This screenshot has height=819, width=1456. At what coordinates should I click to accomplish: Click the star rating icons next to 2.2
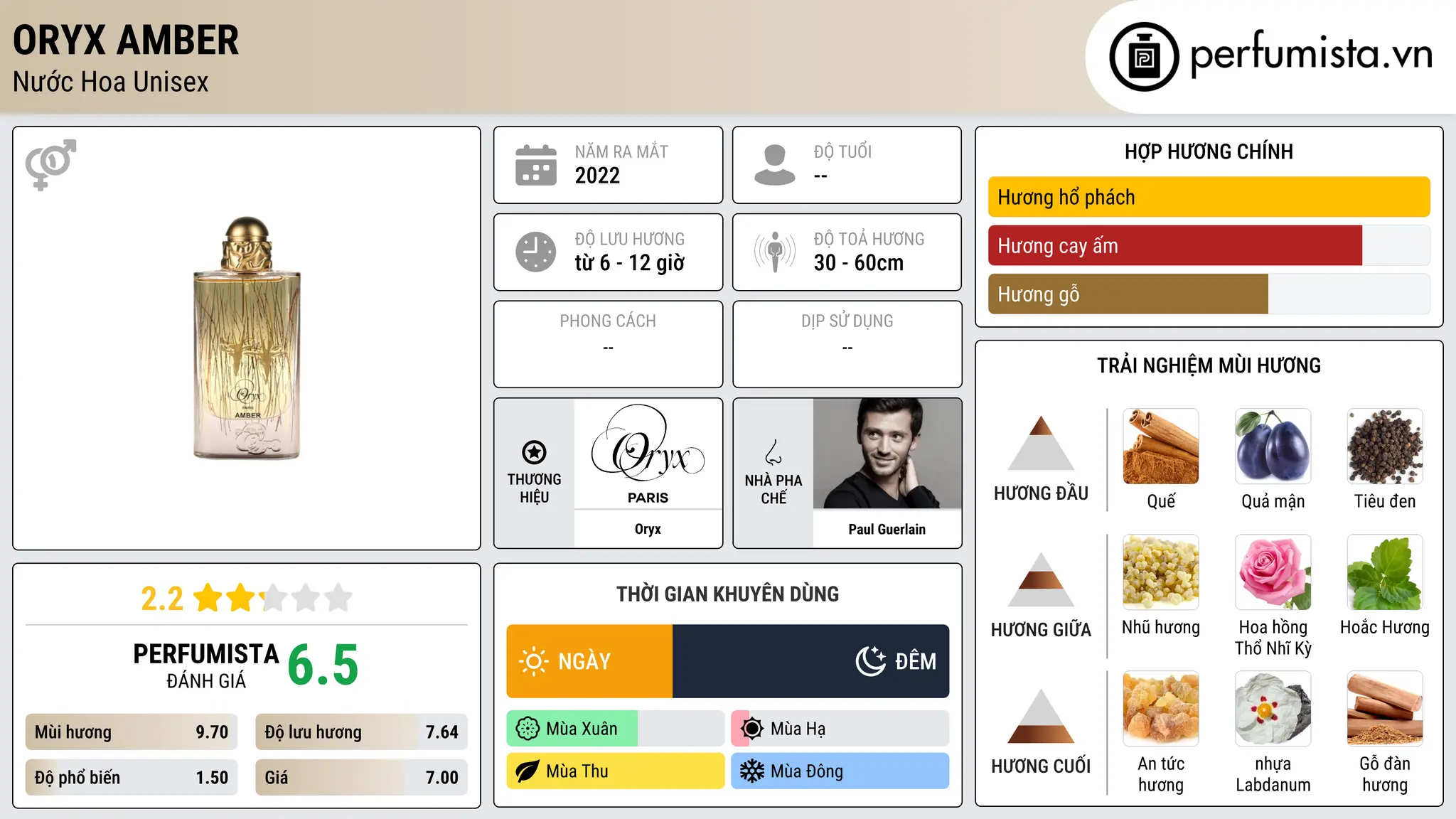tap(273, 598)
